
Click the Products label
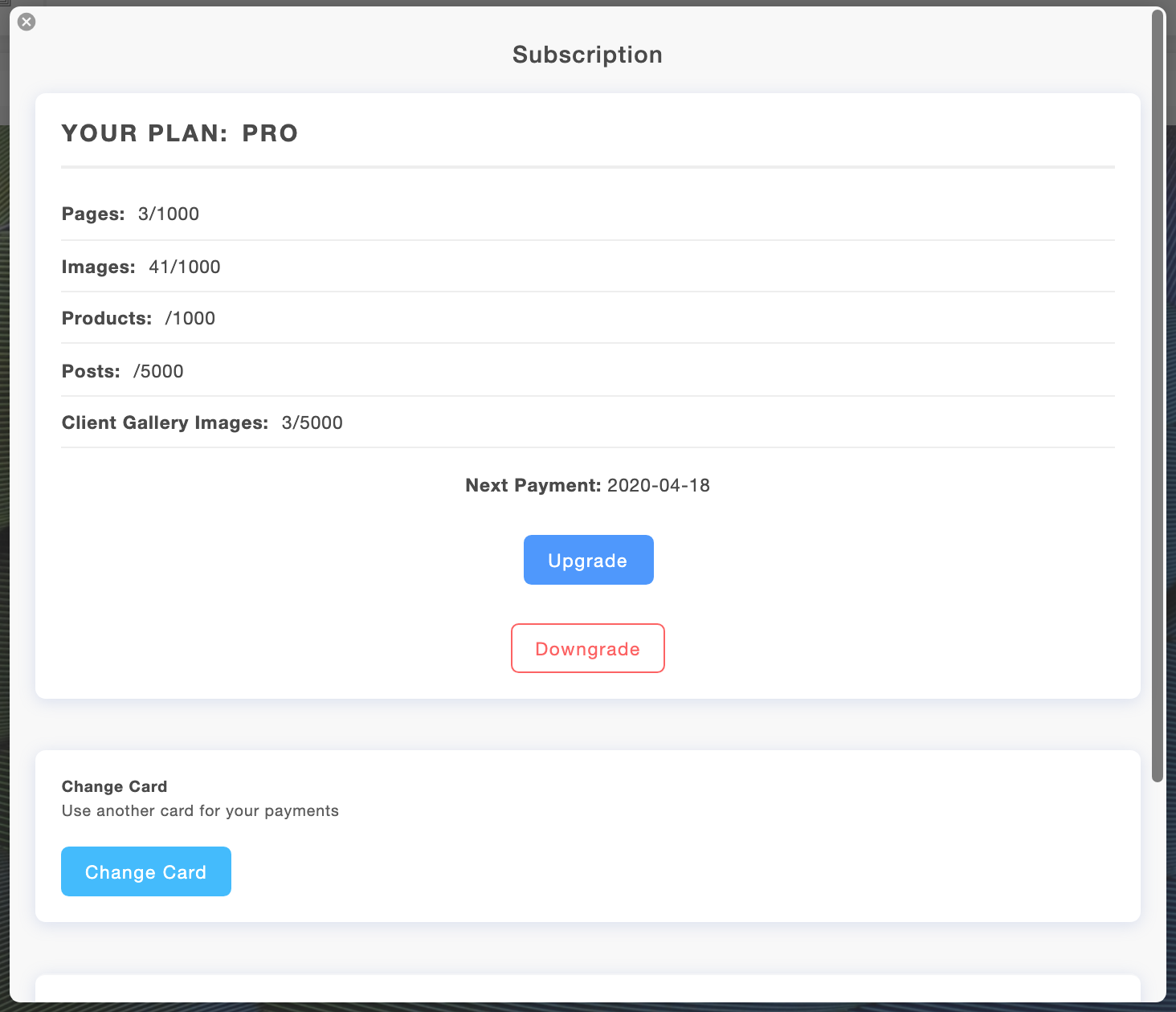point(107,318)
